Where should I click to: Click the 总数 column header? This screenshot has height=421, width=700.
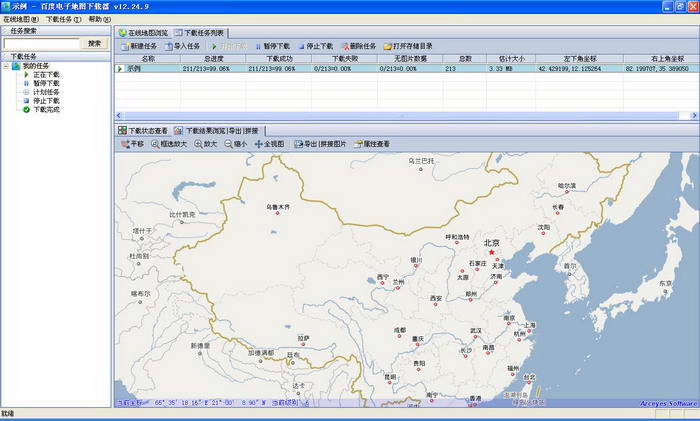(465, 58)
